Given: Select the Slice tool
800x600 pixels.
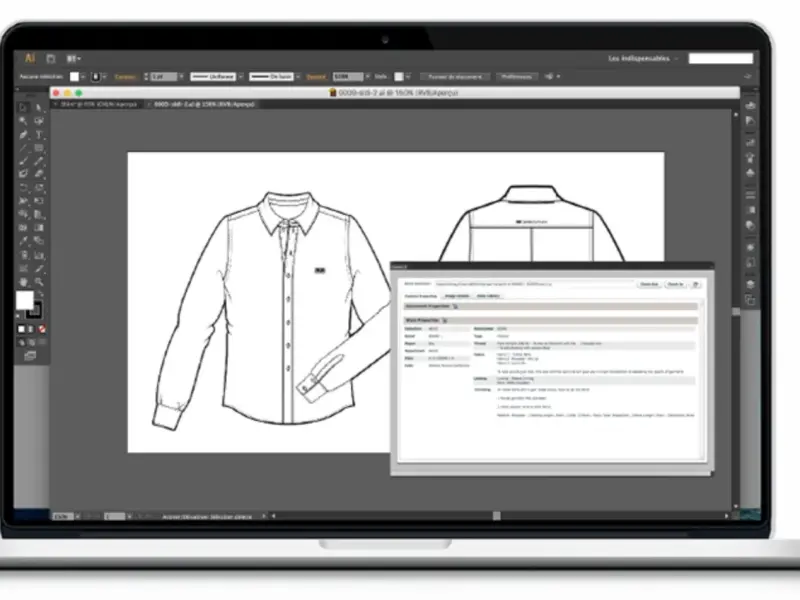Looking at the screenshot, I should (39, 268).
